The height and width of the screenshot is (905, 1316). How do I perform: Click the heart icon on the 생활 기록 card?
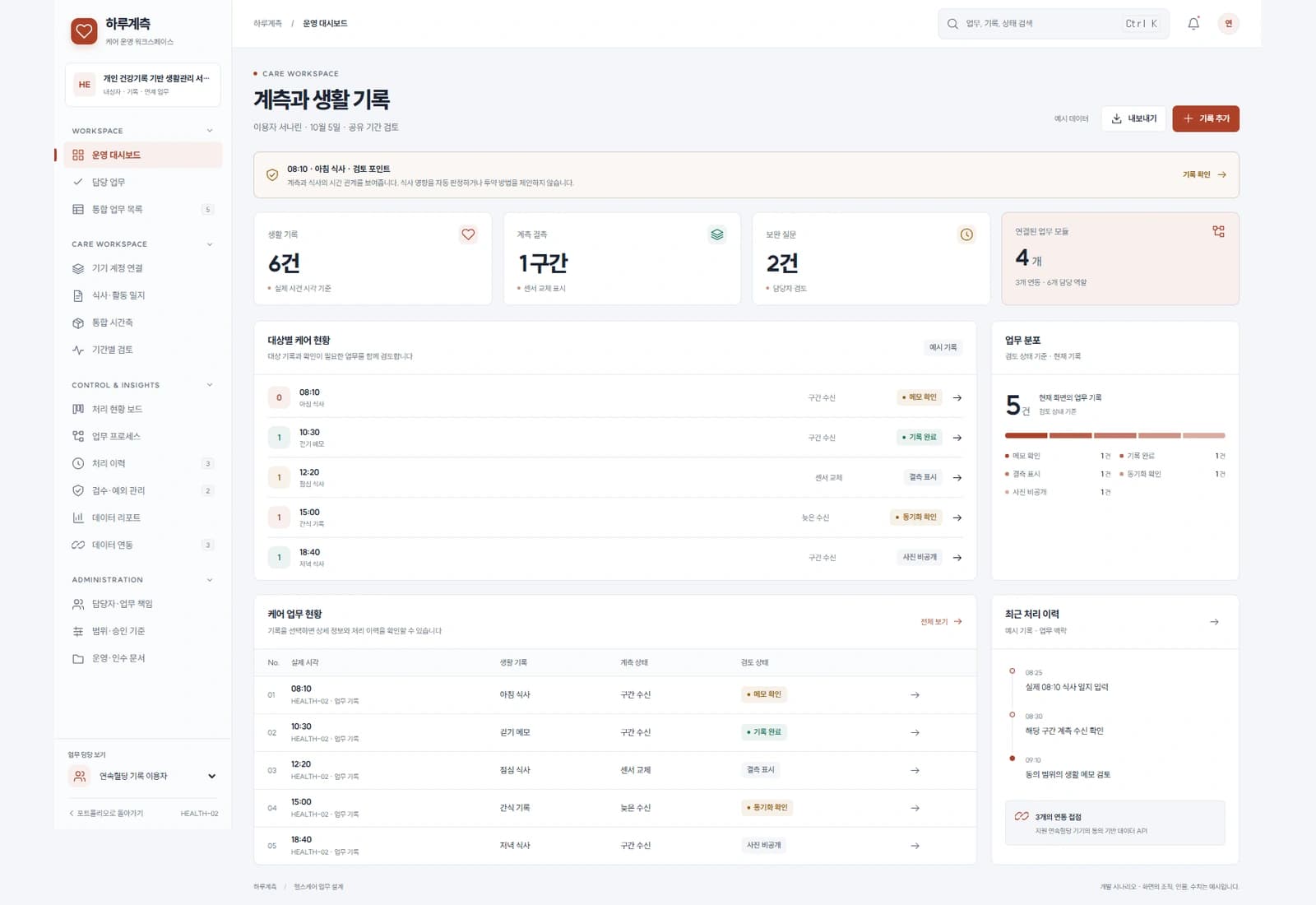coord(468,234)
